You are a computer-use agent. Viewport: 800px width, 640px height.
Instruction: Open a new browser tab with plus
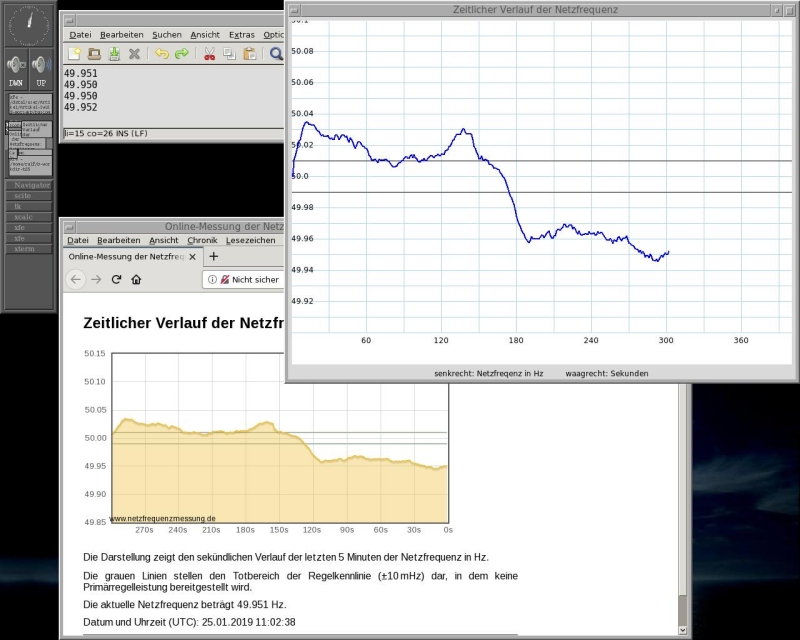click(x=213, y=257)
